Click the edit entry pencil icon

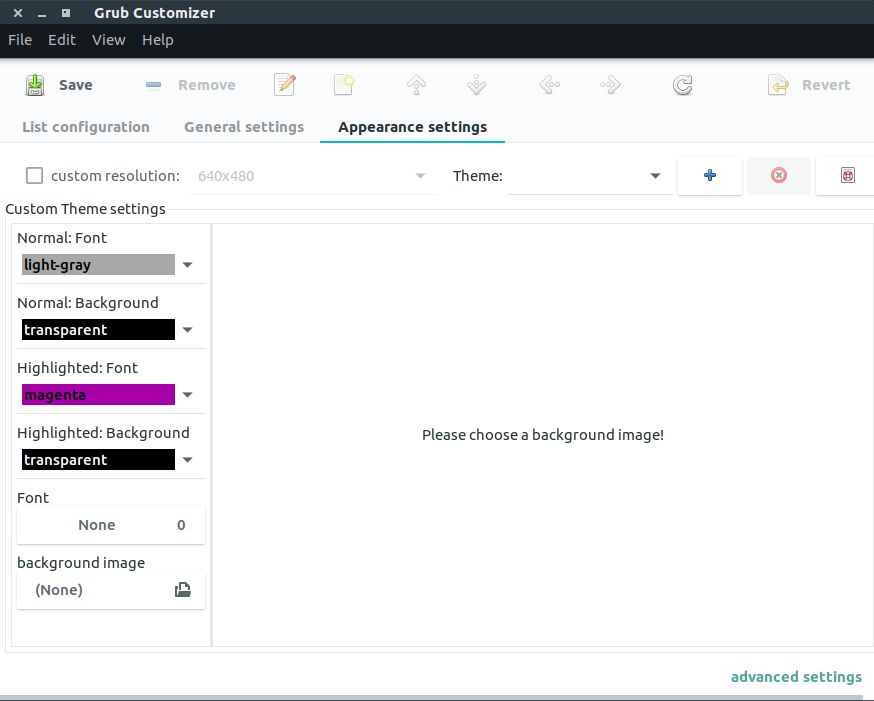tap(285, 85)
